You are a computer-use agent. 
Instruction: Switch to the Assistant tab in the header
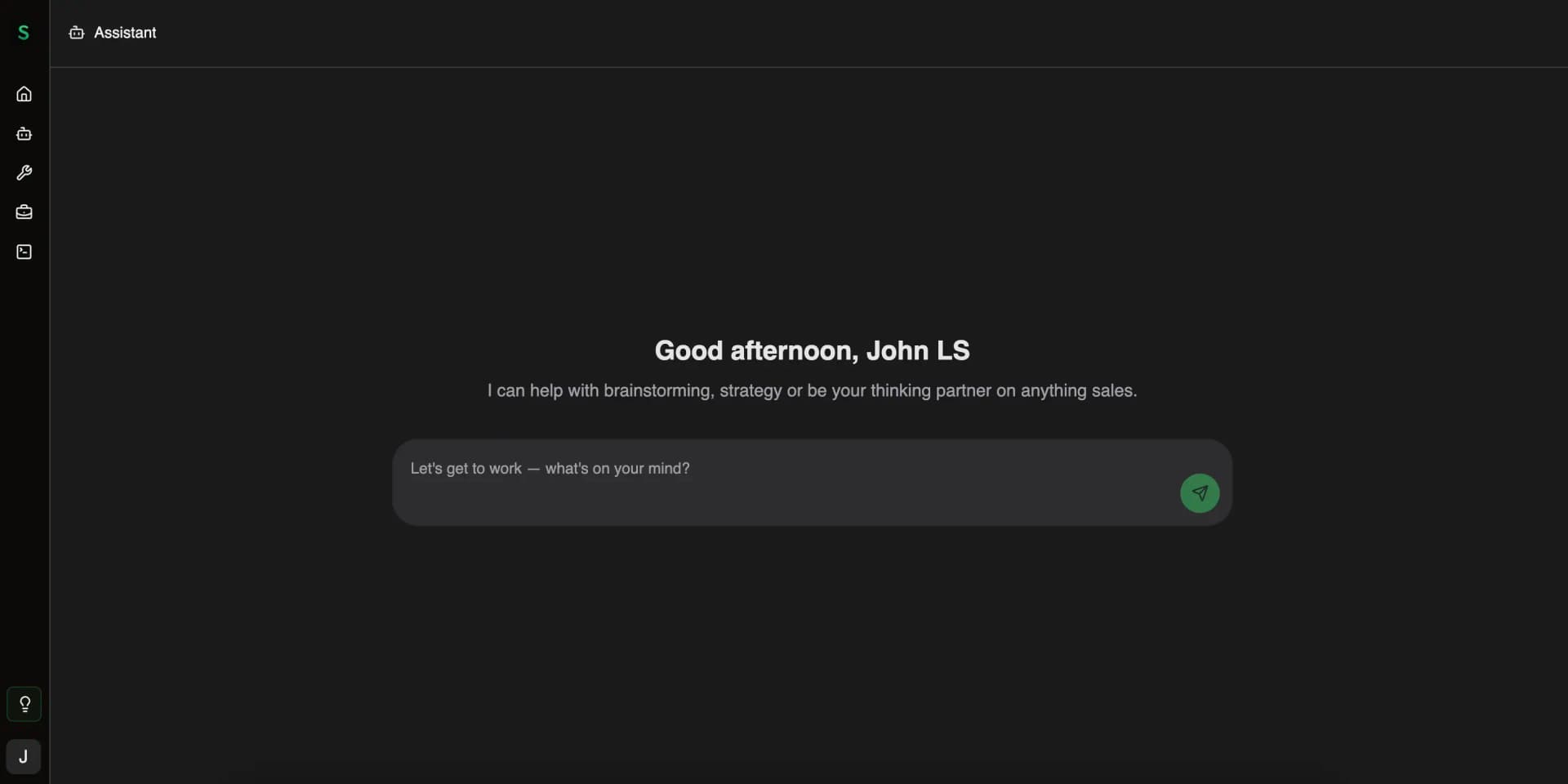112,33
